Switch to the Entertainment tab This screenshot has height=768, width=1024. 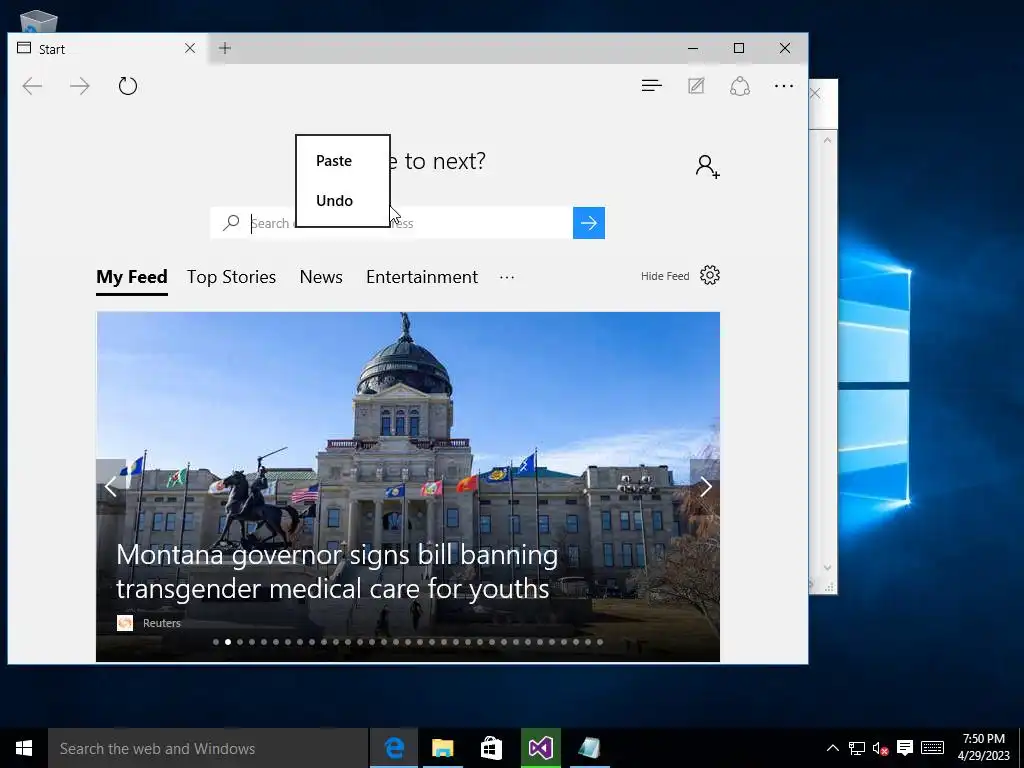(422, 277)
